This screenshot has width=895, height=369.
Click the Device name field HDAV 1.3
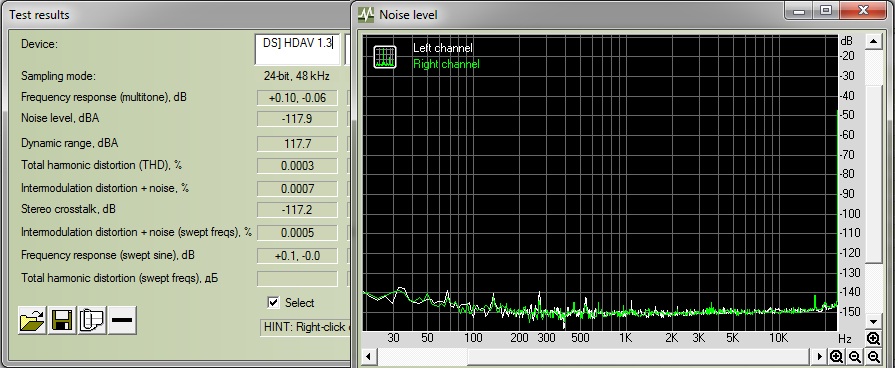pos(297,49)
